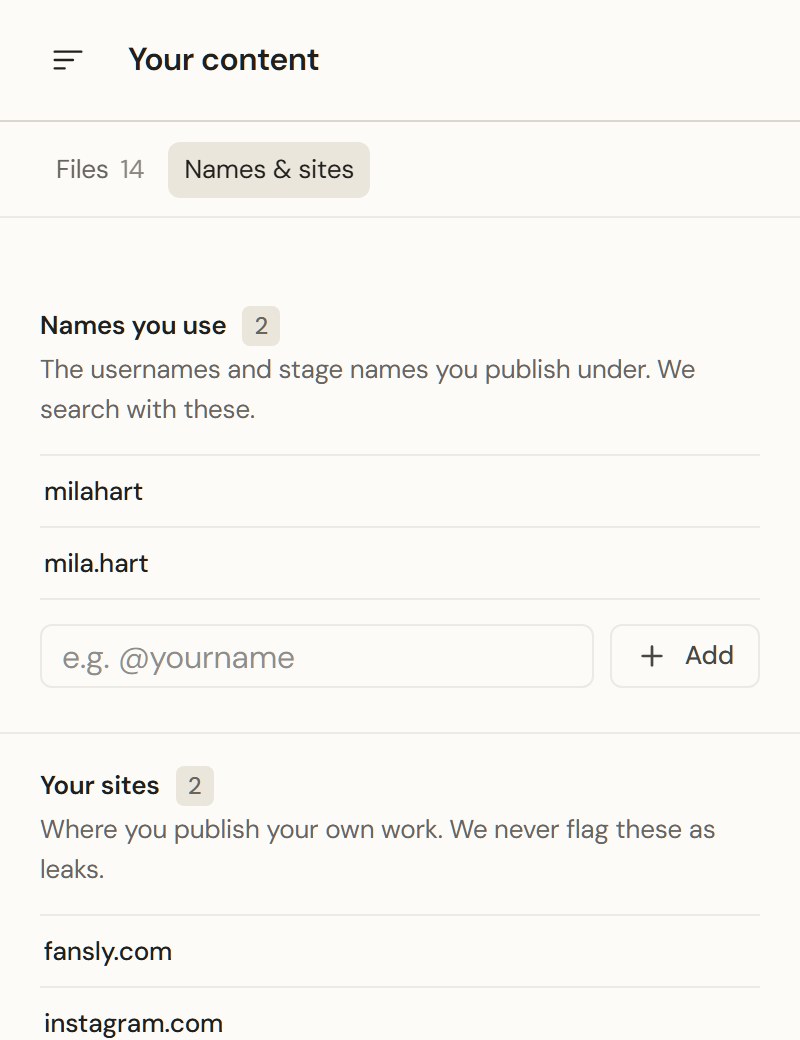Select the milahart name row
Image resolution: width=800 pixels, height=1040 pixels.
point(400,491)
